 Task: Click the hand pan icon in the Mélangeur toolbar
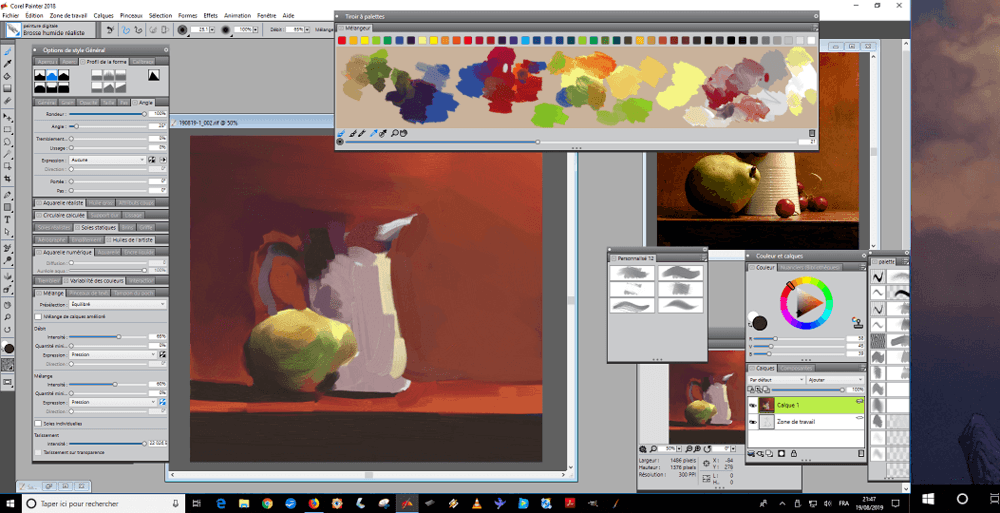(x=403, y=133)
